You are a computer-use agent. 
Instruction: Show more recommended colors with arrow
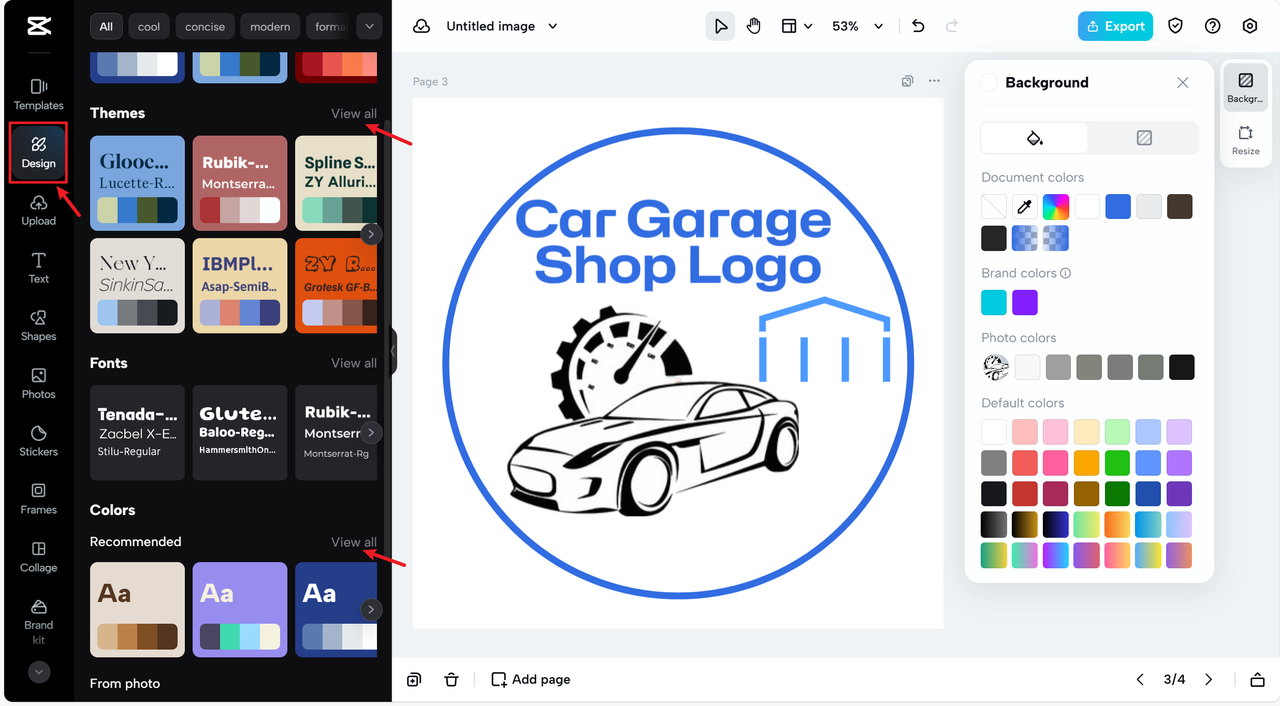pos(371,609)
